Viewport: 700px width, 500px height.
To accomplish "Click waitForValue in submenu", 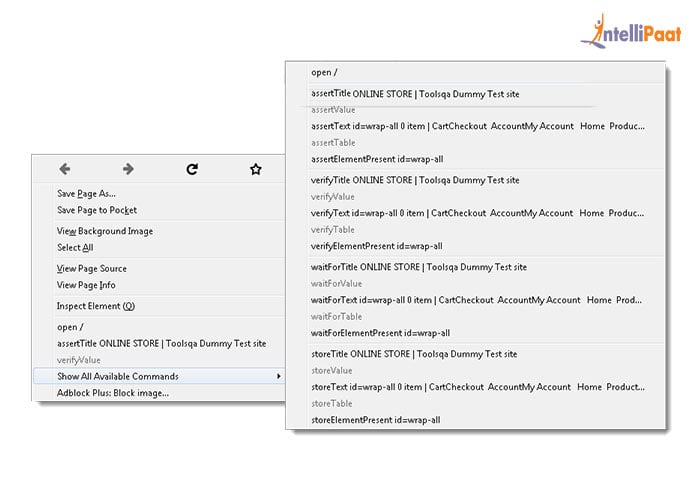I will [x=336, y=284].
